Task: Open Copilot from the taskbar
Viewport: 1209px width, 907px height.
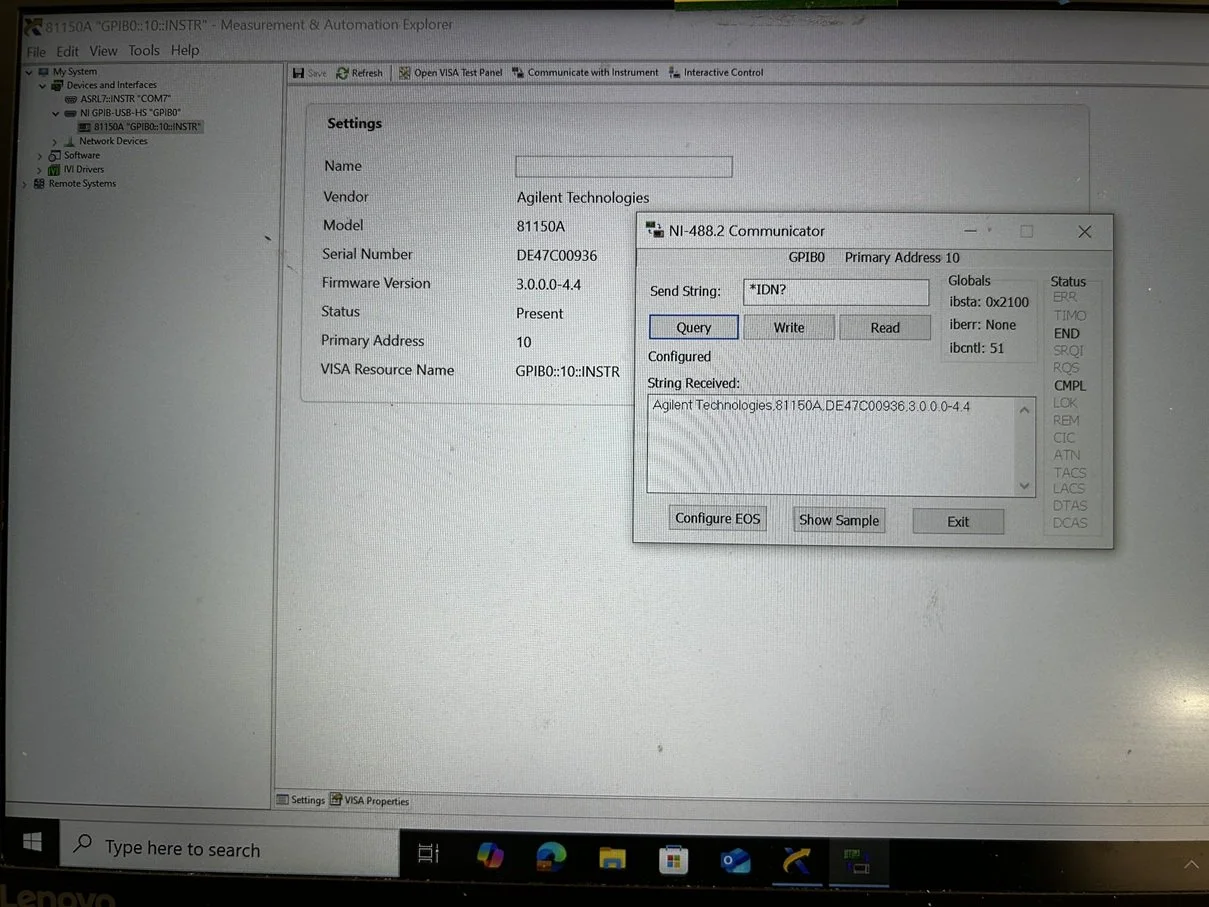Action: (x=490, y=855)
